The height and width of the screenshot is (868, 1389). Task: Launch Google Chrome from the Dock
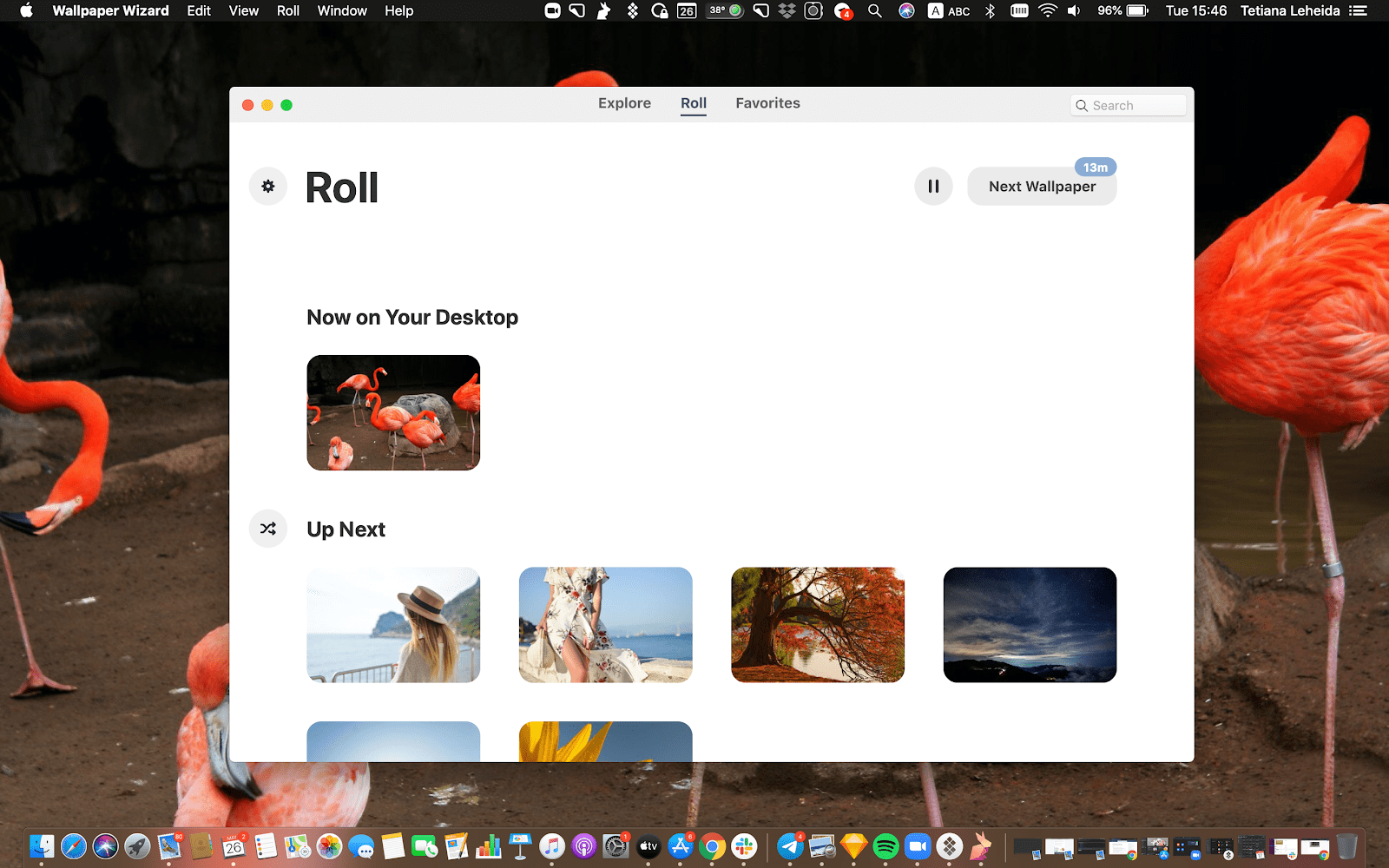click(x=712, y=846)
